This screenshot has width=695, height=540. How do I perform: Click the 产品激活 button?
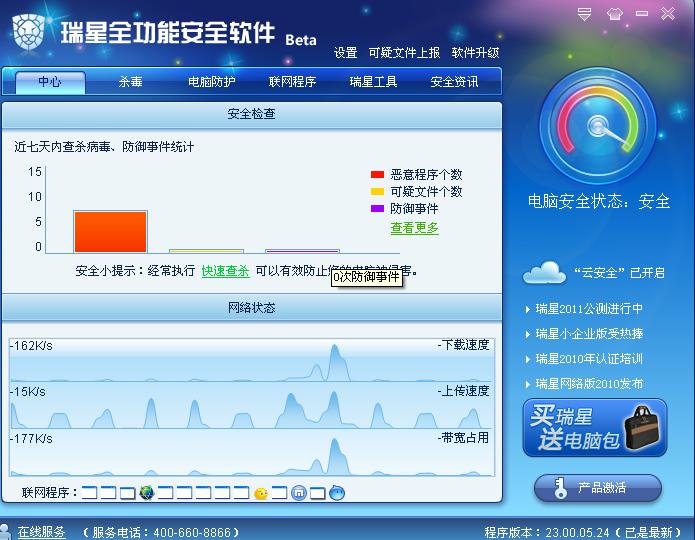pos(598,488)
